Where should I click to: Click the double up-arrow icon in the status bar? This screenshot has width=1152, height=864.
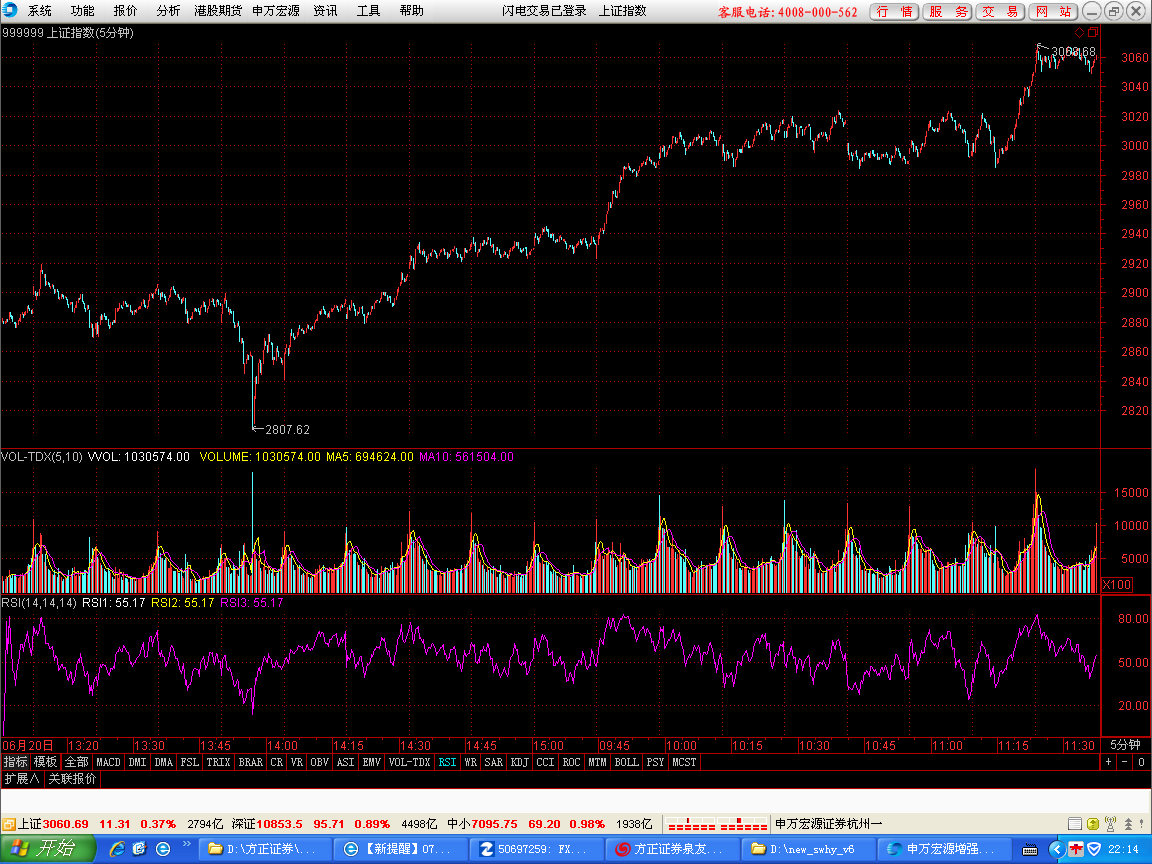1128,824
